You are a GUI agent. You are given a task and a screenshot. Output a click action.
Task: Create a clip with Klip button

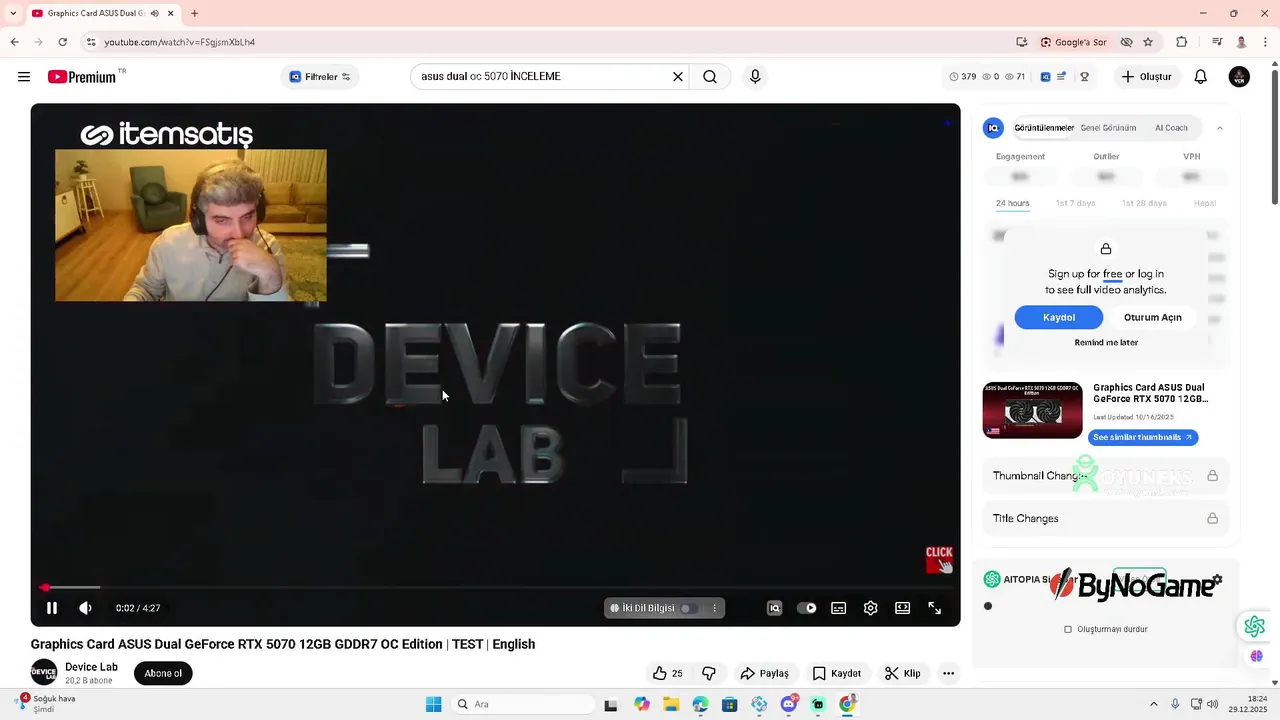coord(903,673)
